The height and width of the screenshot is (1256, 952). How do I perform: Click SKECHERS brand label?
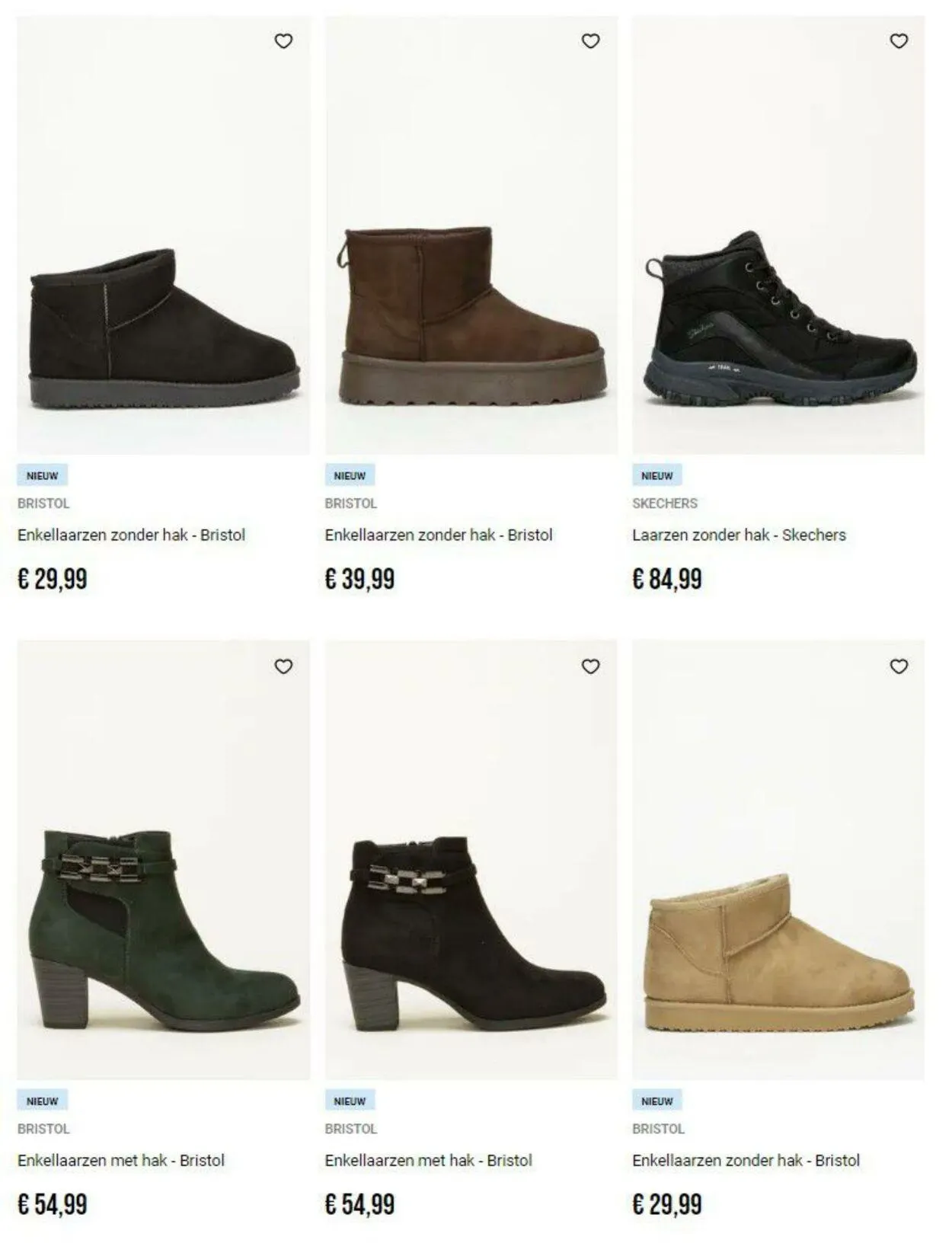click(665, 503)
